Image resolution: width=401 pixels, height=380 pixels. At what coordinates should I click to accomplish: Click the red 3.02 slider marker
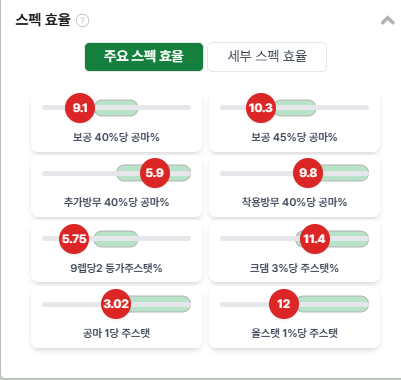coord(116,304)
